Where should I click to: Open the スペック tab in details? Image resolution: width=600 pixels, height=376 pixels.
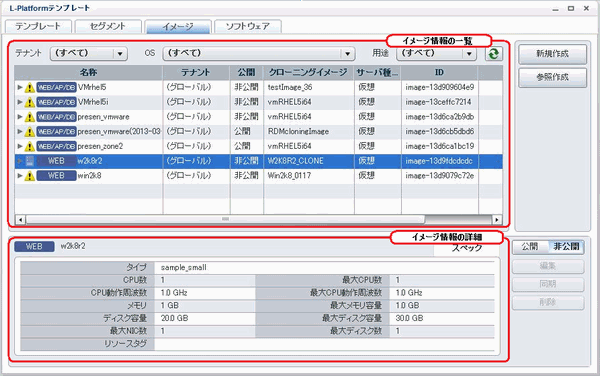click(466, 248)
